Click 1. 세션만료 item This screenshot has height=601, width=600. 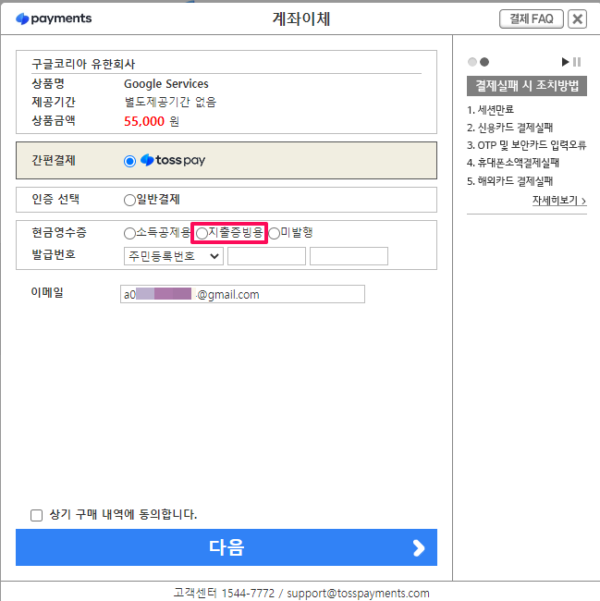[x=490, y=110]
